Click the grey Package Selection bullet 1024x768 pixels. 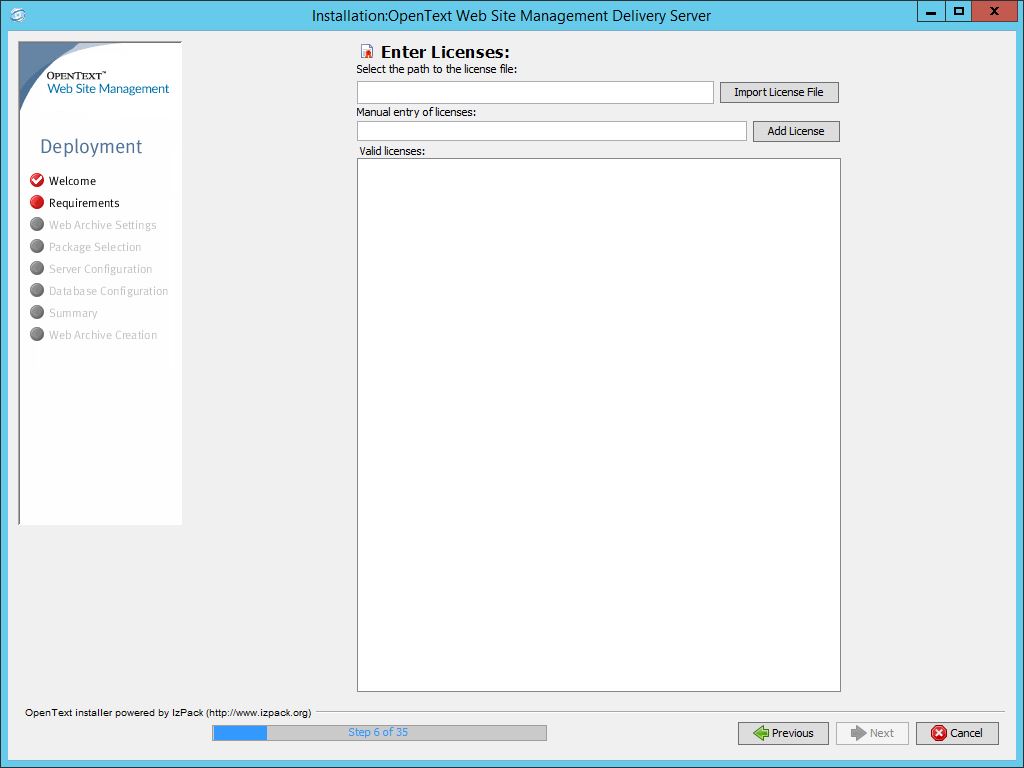pos(37,246)
